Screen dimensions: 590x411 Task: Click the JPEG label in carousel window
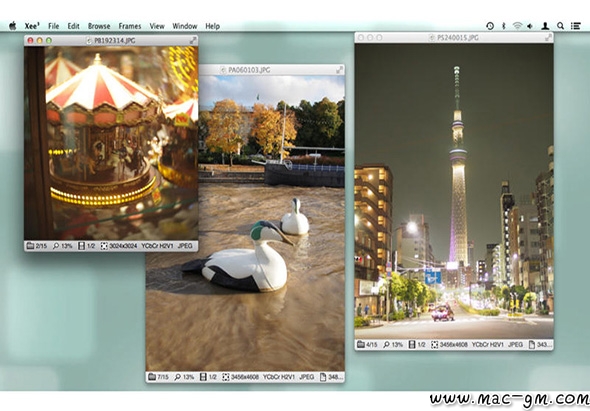(x=185, y=246)
